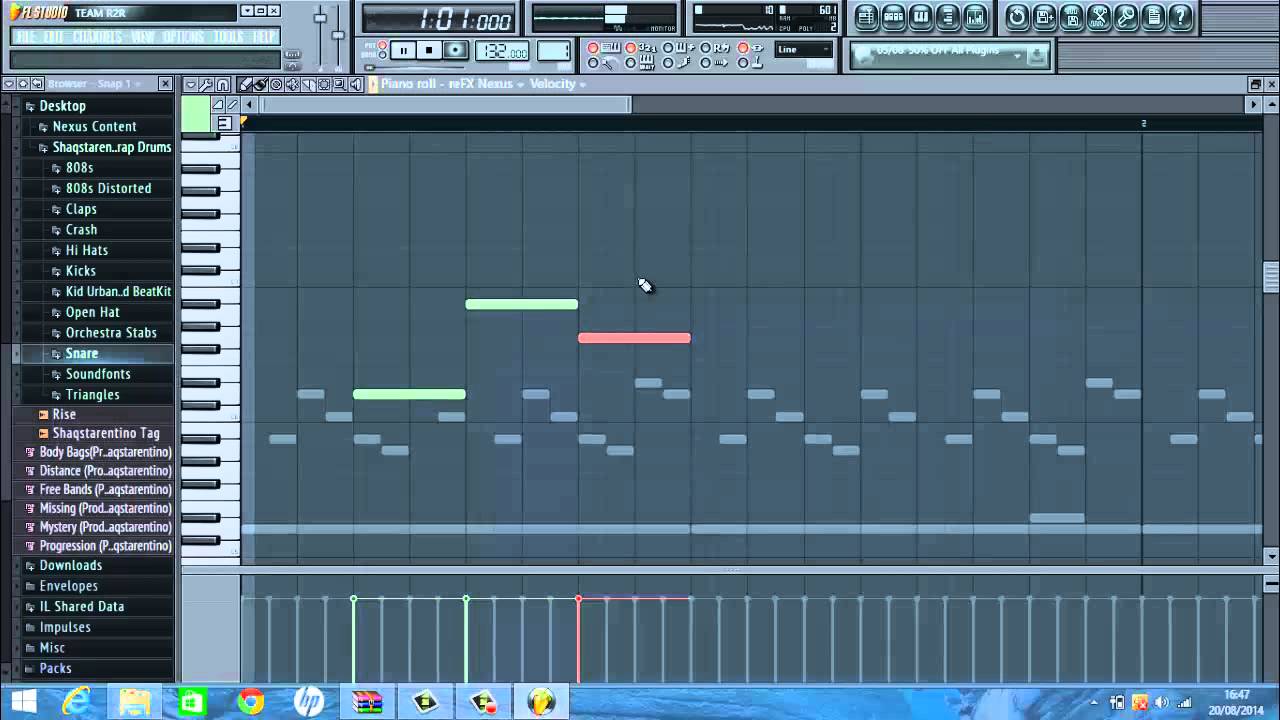The height and width of the screenshot is (720, 1280).
Task: Open Internet Explorer from taskbar
Action: tap(77, 702)
